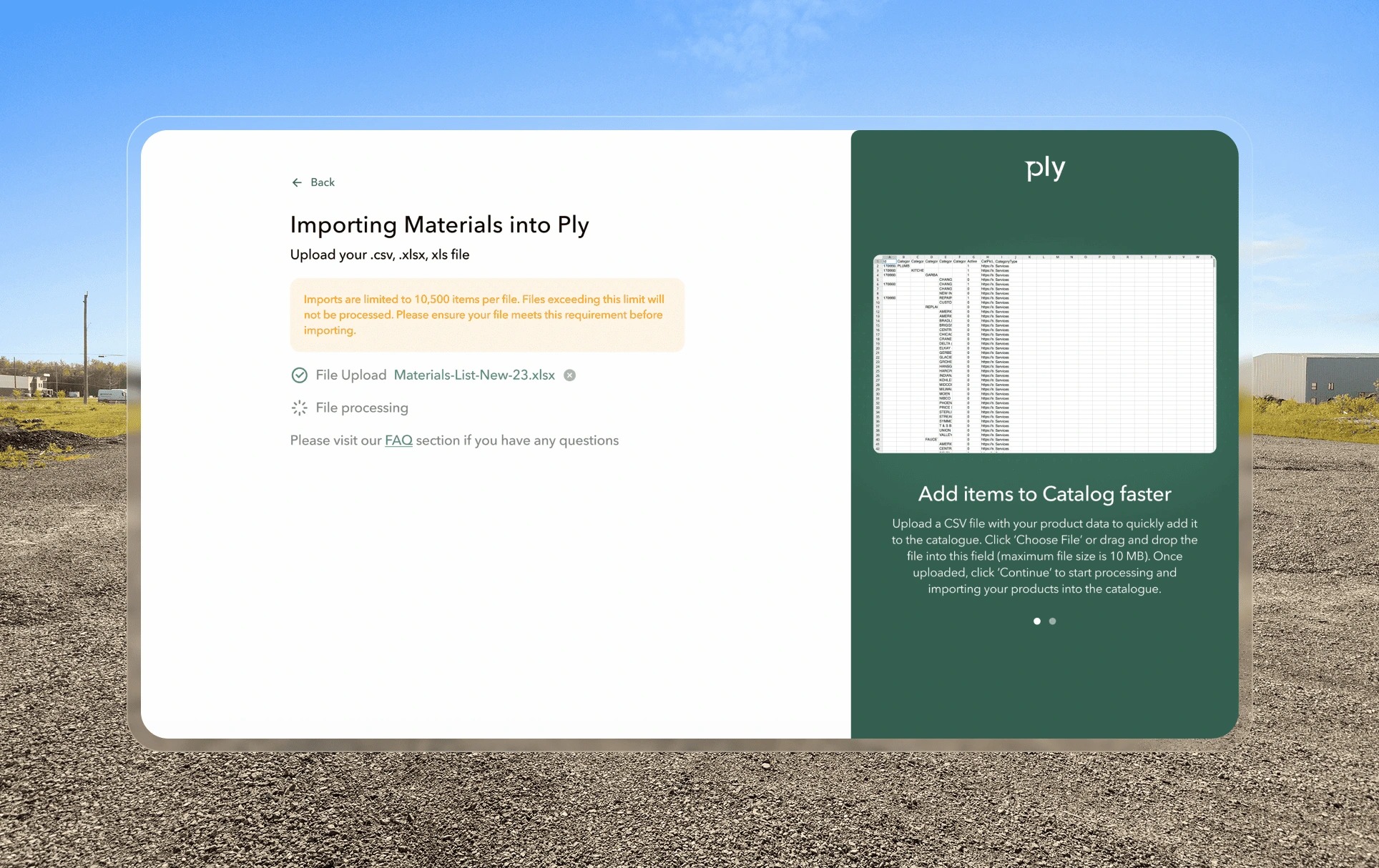The height and width of the screenshot is (868, 1379).
Task: Select the second carousel dot
Action: coord(1052,621)
